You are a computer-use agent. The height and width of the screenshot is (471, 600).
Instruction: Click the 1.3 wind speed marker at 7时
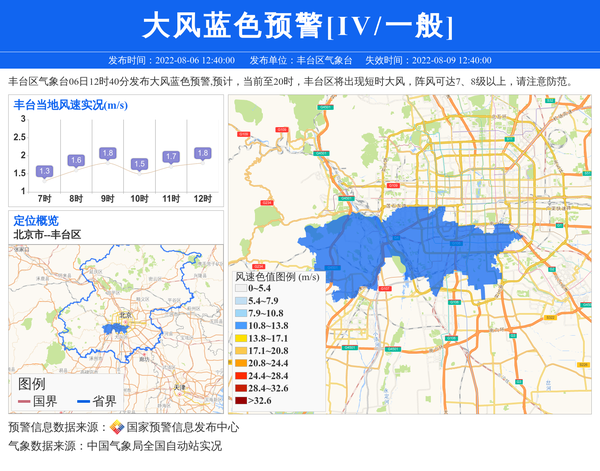(x=44, y=171)
